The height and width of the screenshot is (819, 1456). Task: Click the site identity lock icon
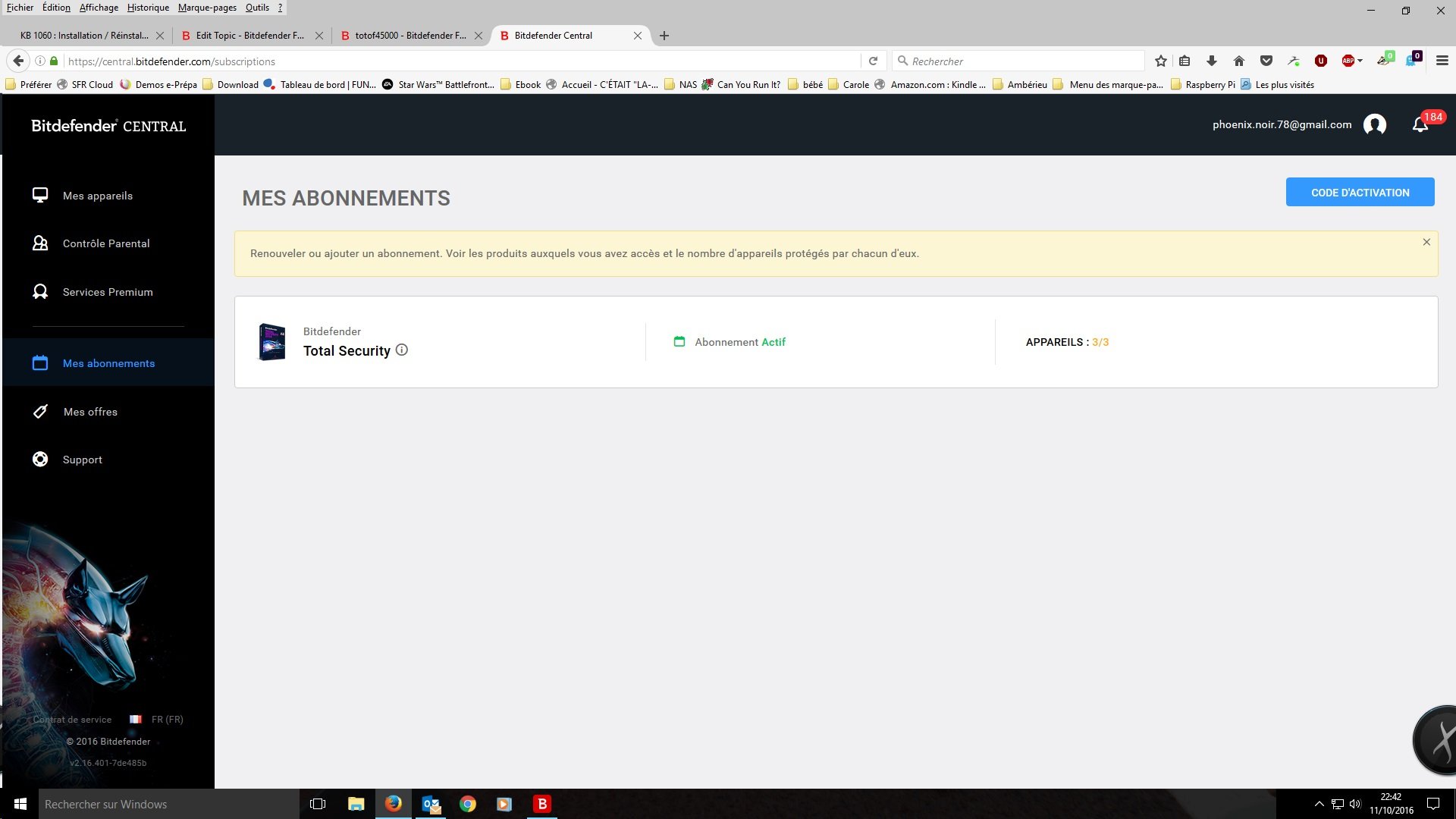coord(54,61)
